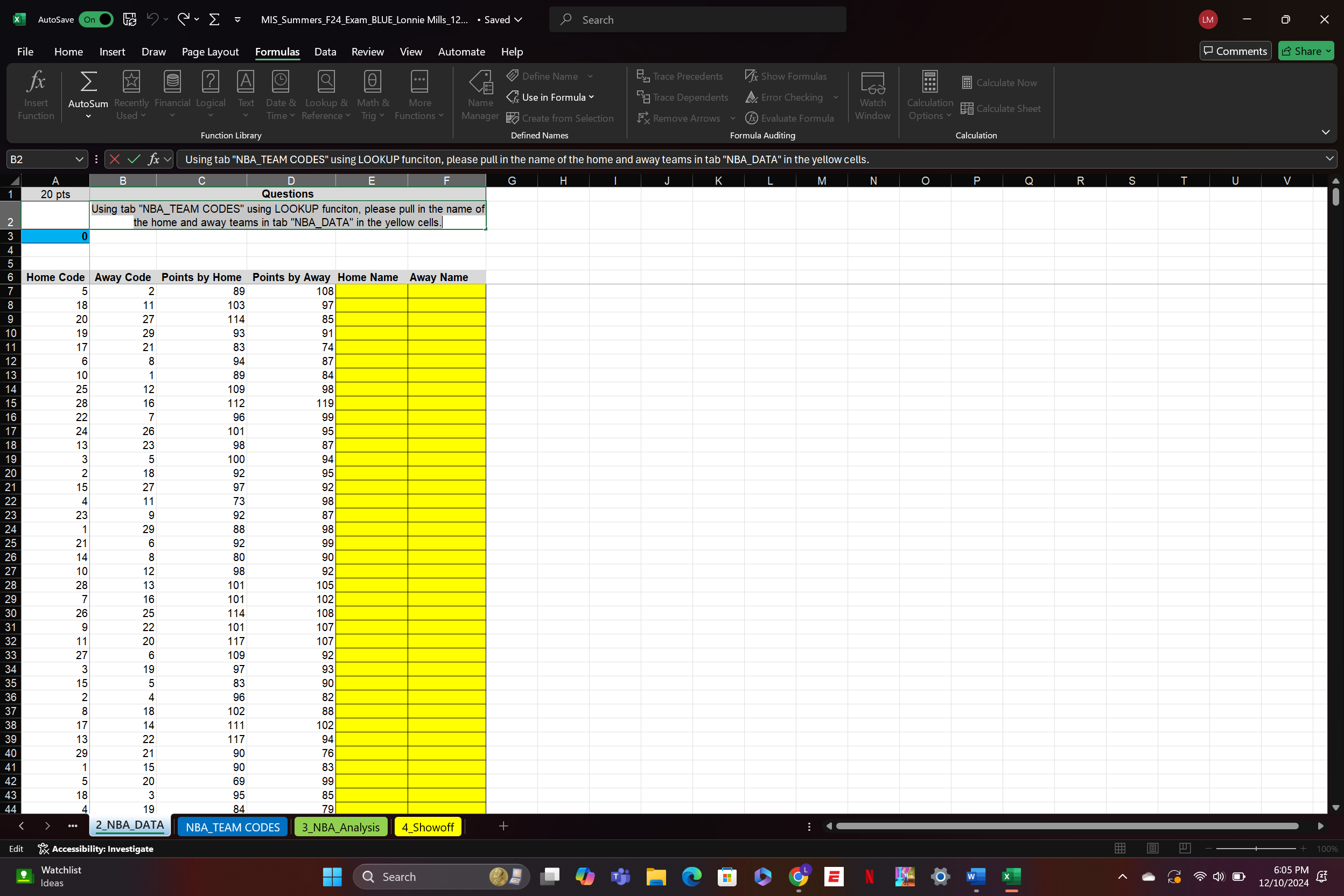The height and width of the screenshot is (896, 1344).
Task: Click the zoom slider in status bar
Action: tap(1256, 849)
